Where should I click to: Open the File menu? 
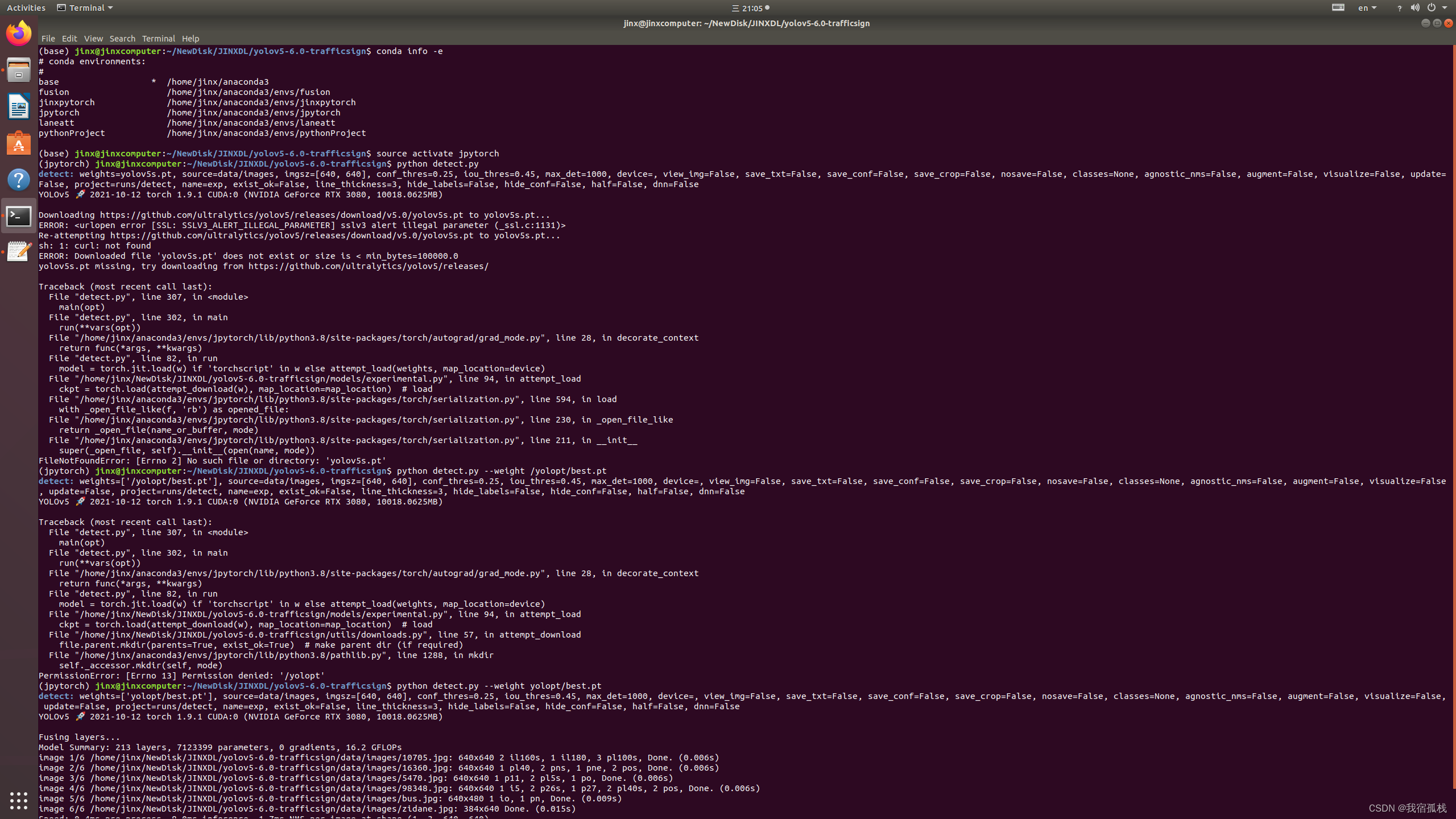pos(48,39)
